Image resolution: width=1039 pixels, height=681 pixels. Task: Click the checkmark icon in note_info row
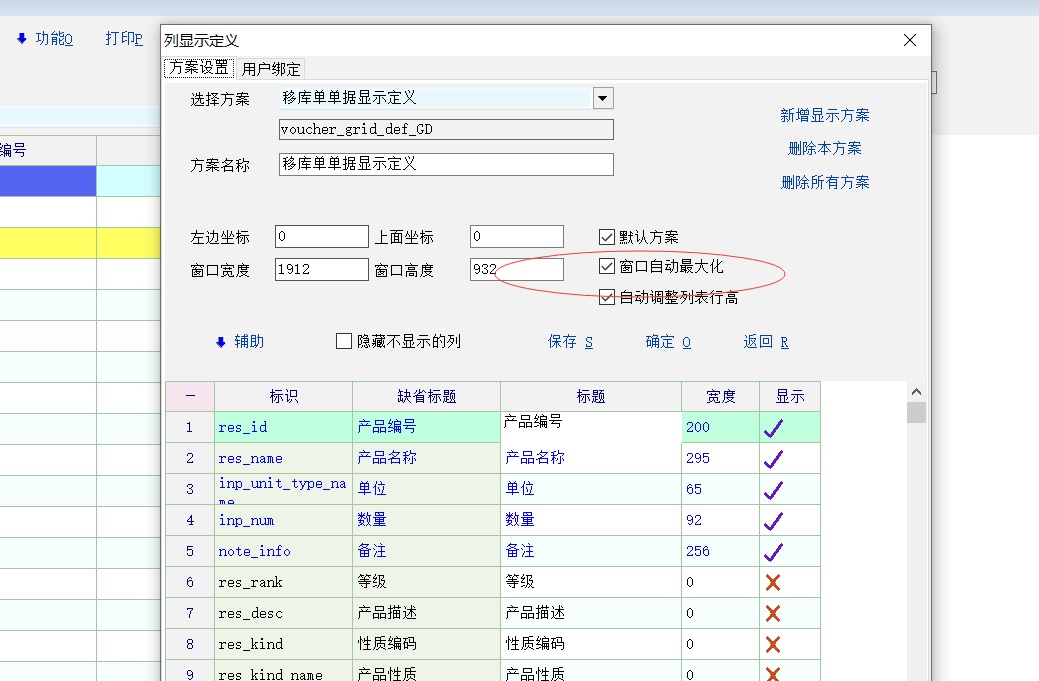click(773, 551)
